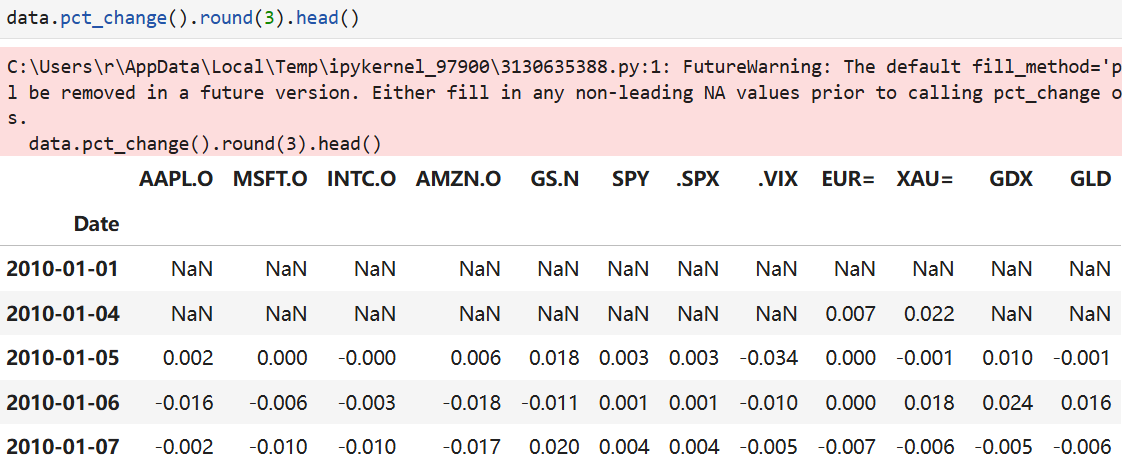
Task: Click XAU= value 0.022 on 2010-01-04
Action: click(929, 313)
